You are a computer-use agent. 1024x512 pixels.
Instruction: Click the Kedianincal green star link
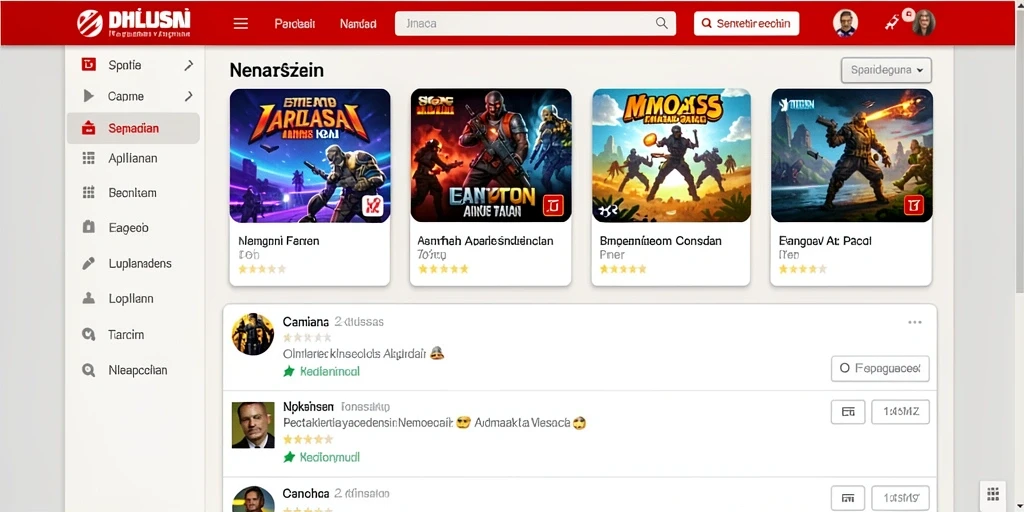pyautogui.click(x=321, y=371)
